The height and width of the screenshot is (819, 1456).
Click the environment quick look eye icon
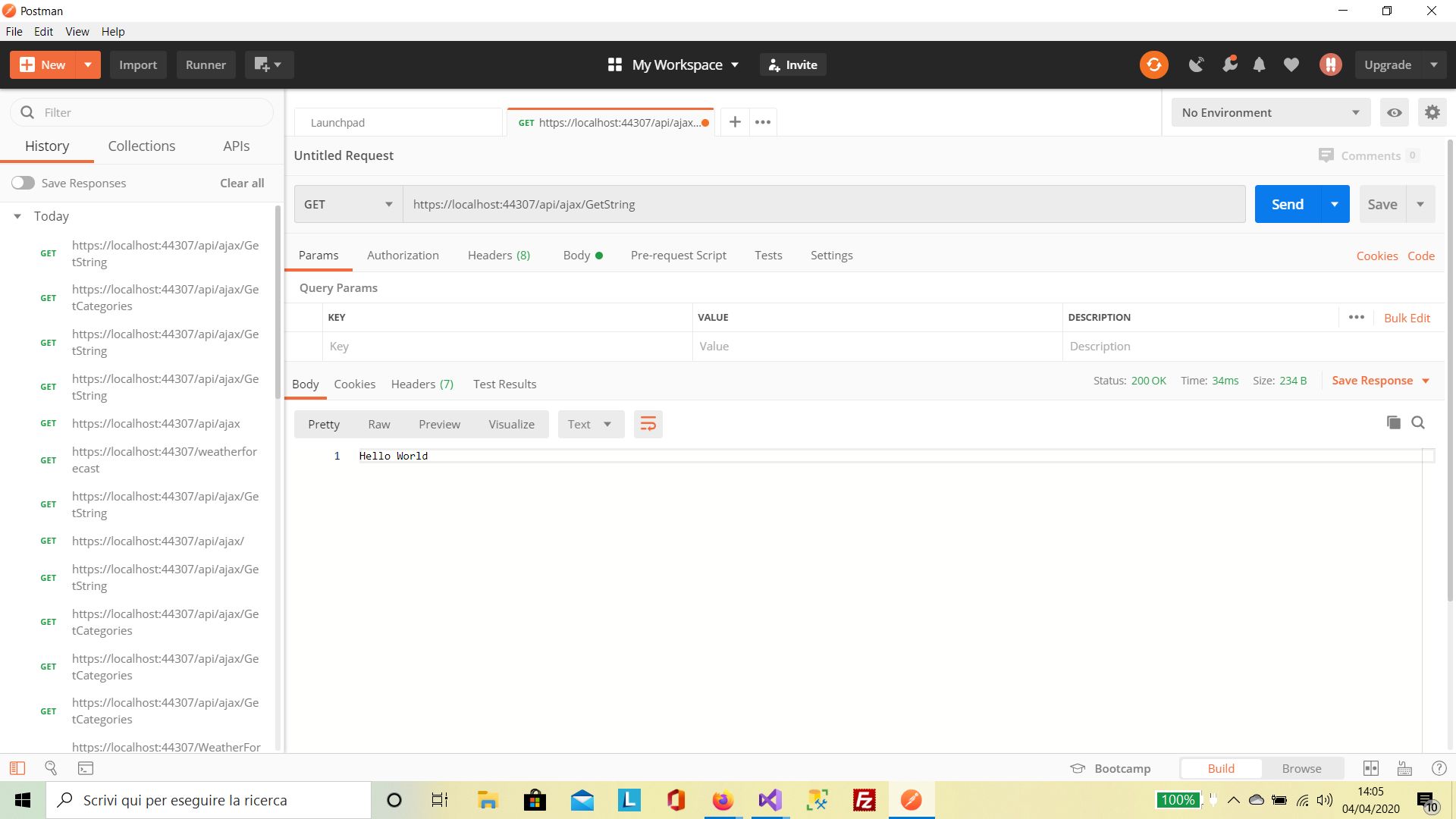coord(1394,112)
